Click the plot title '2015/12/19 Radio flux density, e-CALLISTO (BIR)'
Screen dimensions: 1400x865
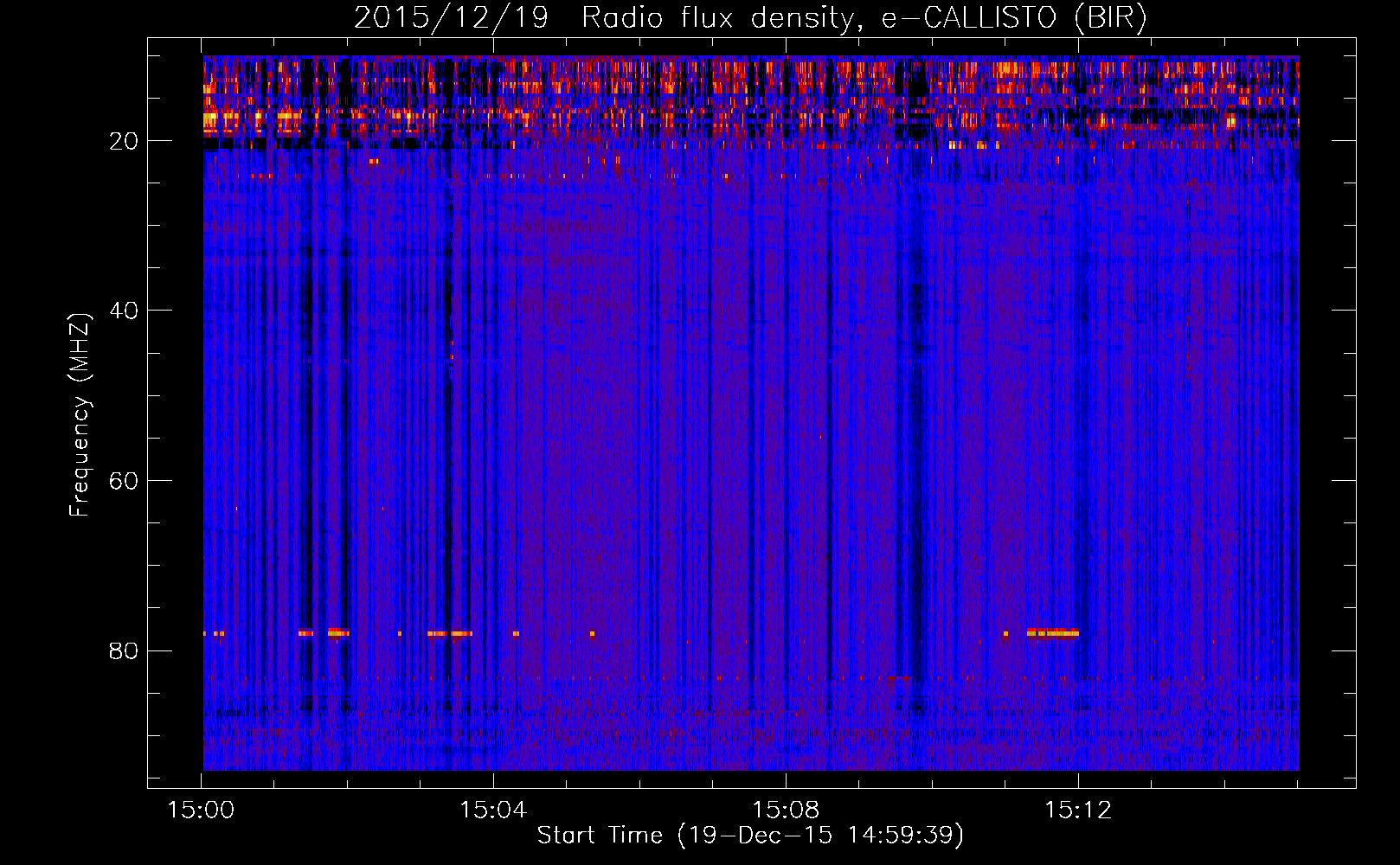point(750,18)
